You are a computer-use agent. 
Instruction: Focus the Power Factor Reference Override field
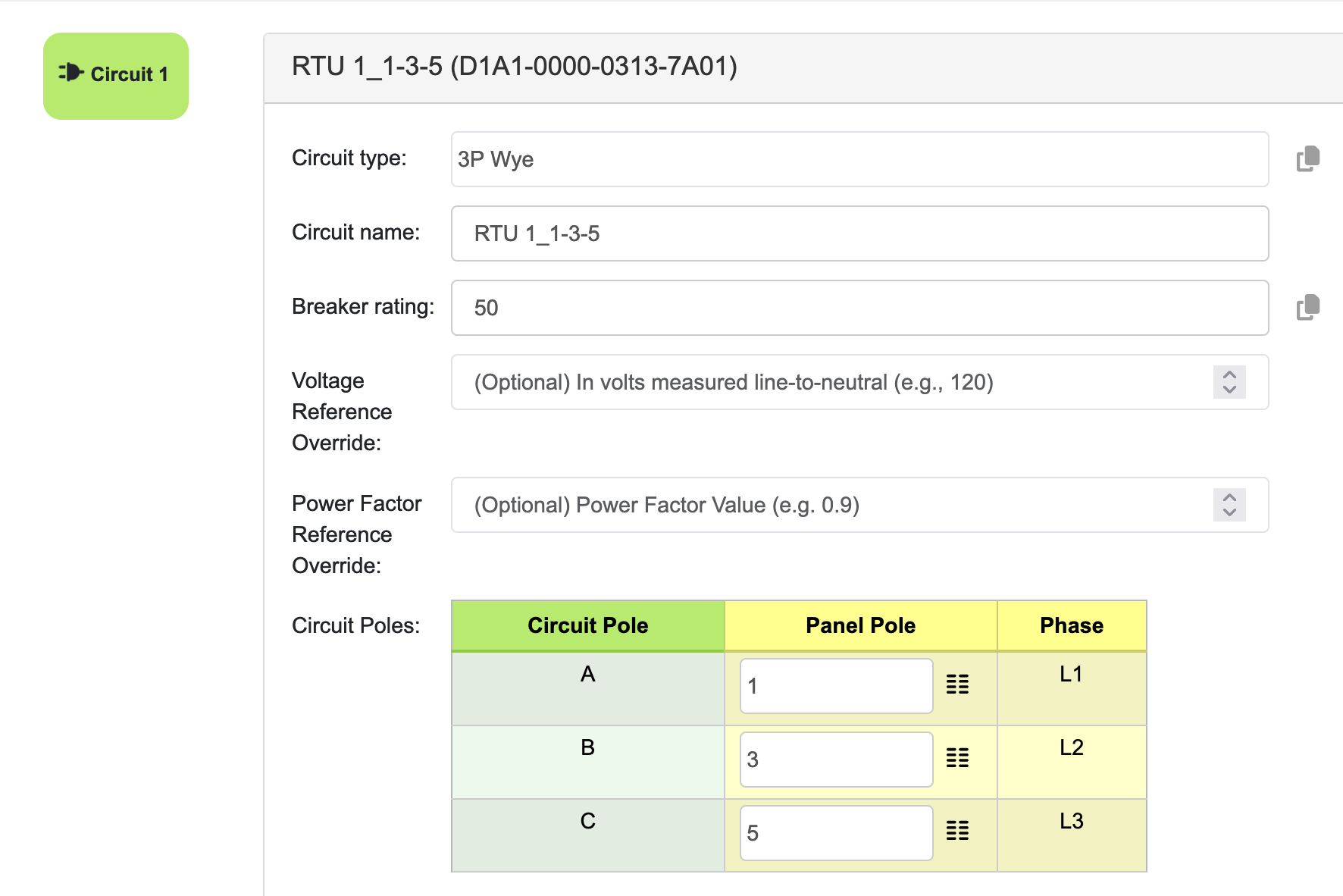(834, 505)
